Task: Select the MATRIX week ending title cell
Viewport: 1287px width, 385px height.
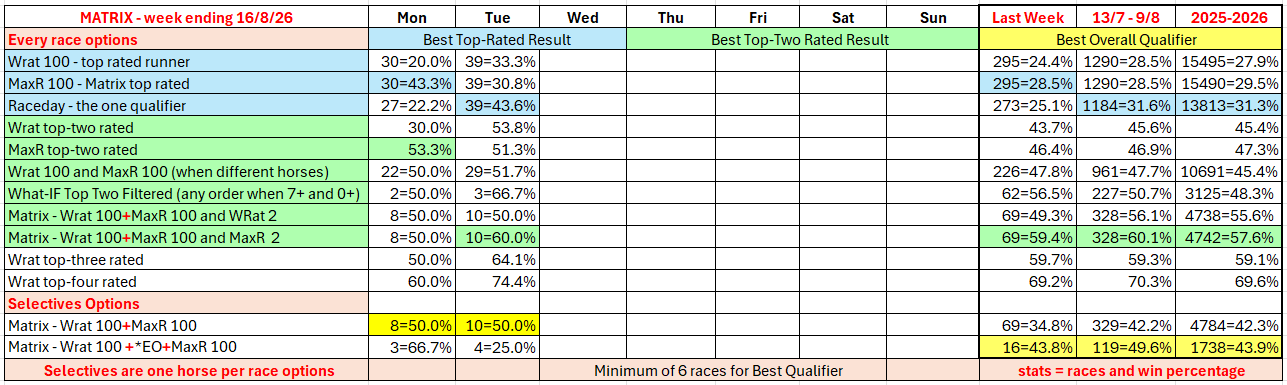Action: point(186,18)
